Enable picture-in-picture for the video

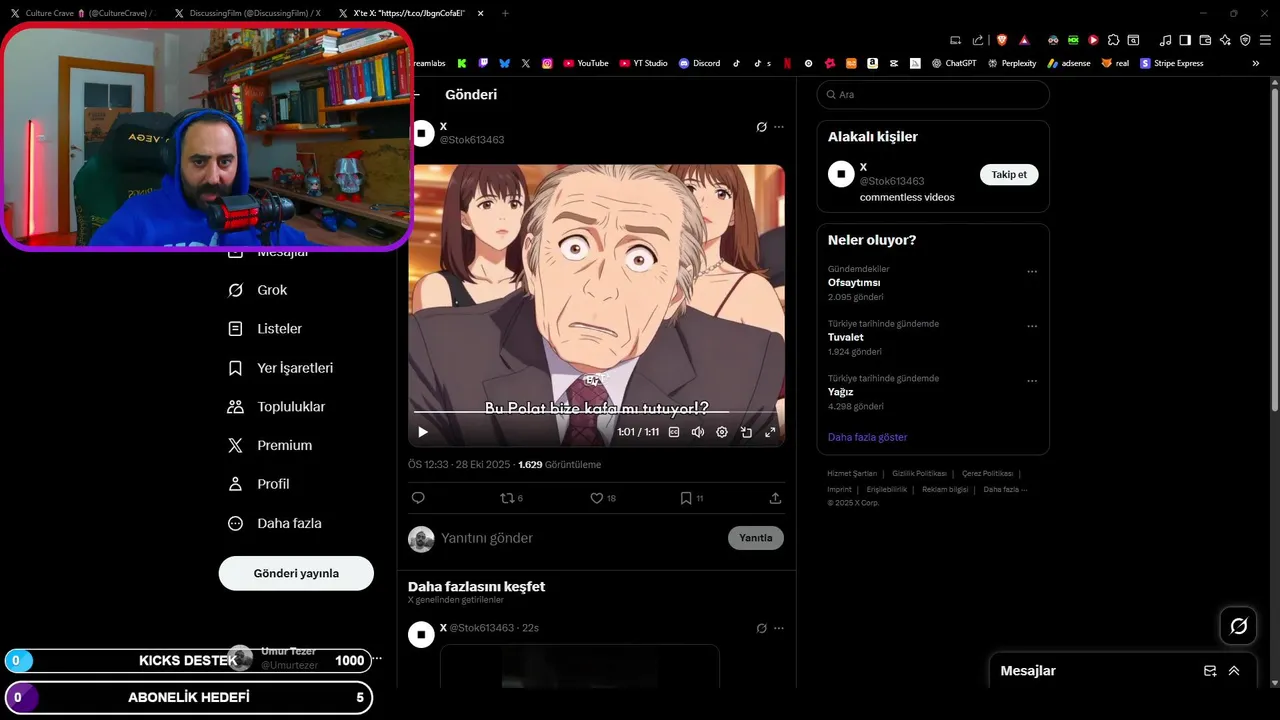(x=746, y=432)
